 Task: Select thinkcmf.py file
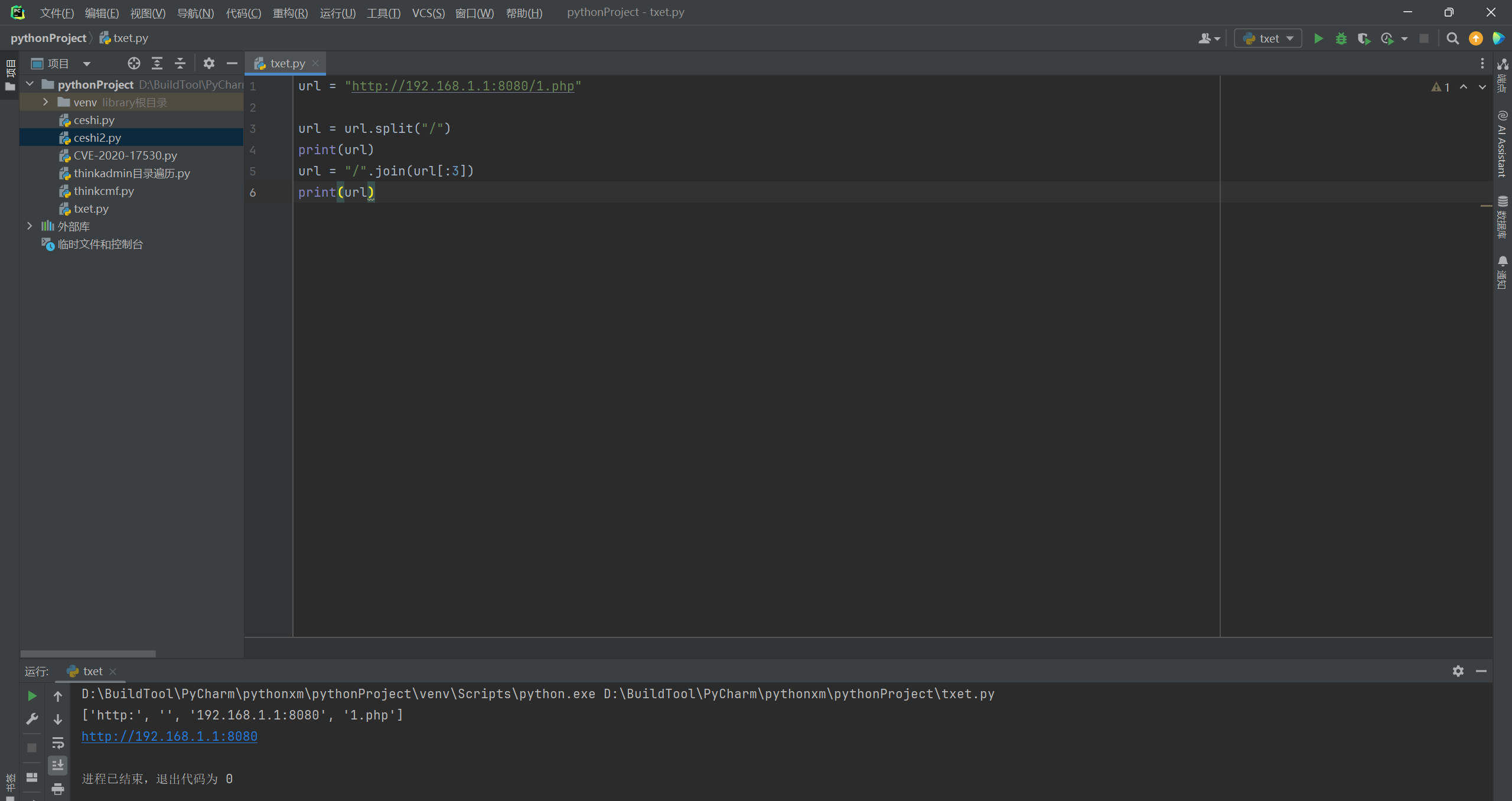(x=104, y=191)
